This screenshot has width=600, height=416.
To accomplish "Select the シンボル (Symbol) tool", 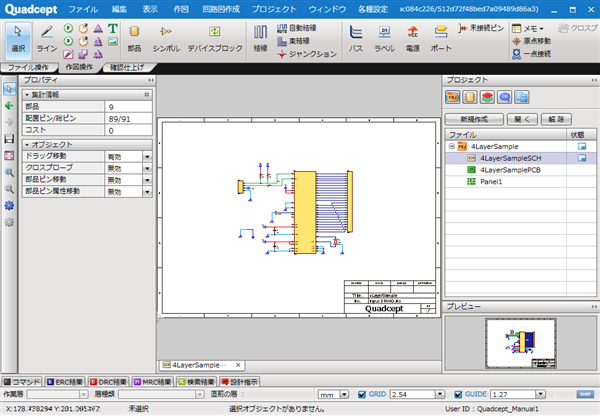I will point(166,39).
